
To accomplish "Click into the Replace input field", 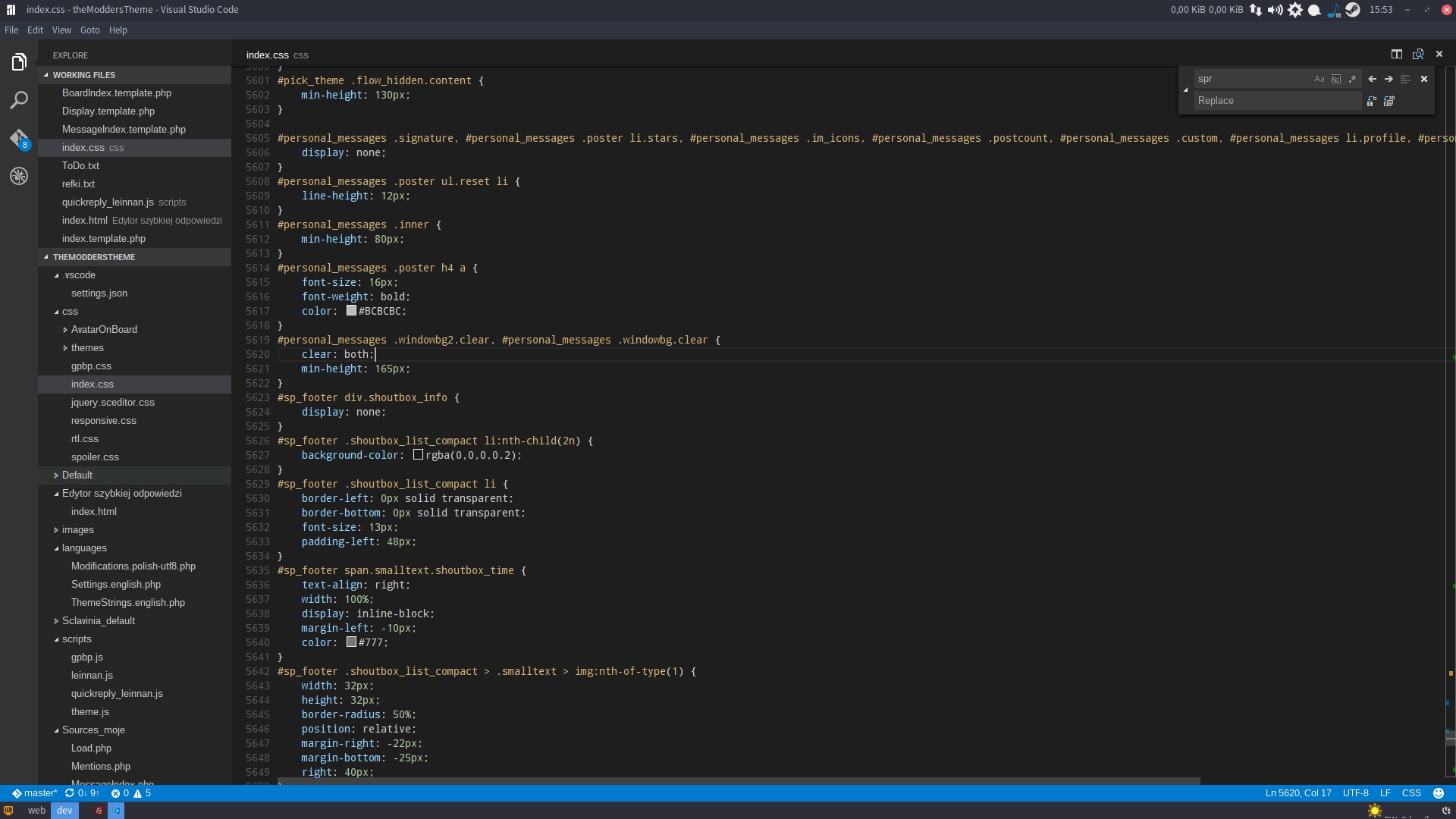I will (1276, 101).
